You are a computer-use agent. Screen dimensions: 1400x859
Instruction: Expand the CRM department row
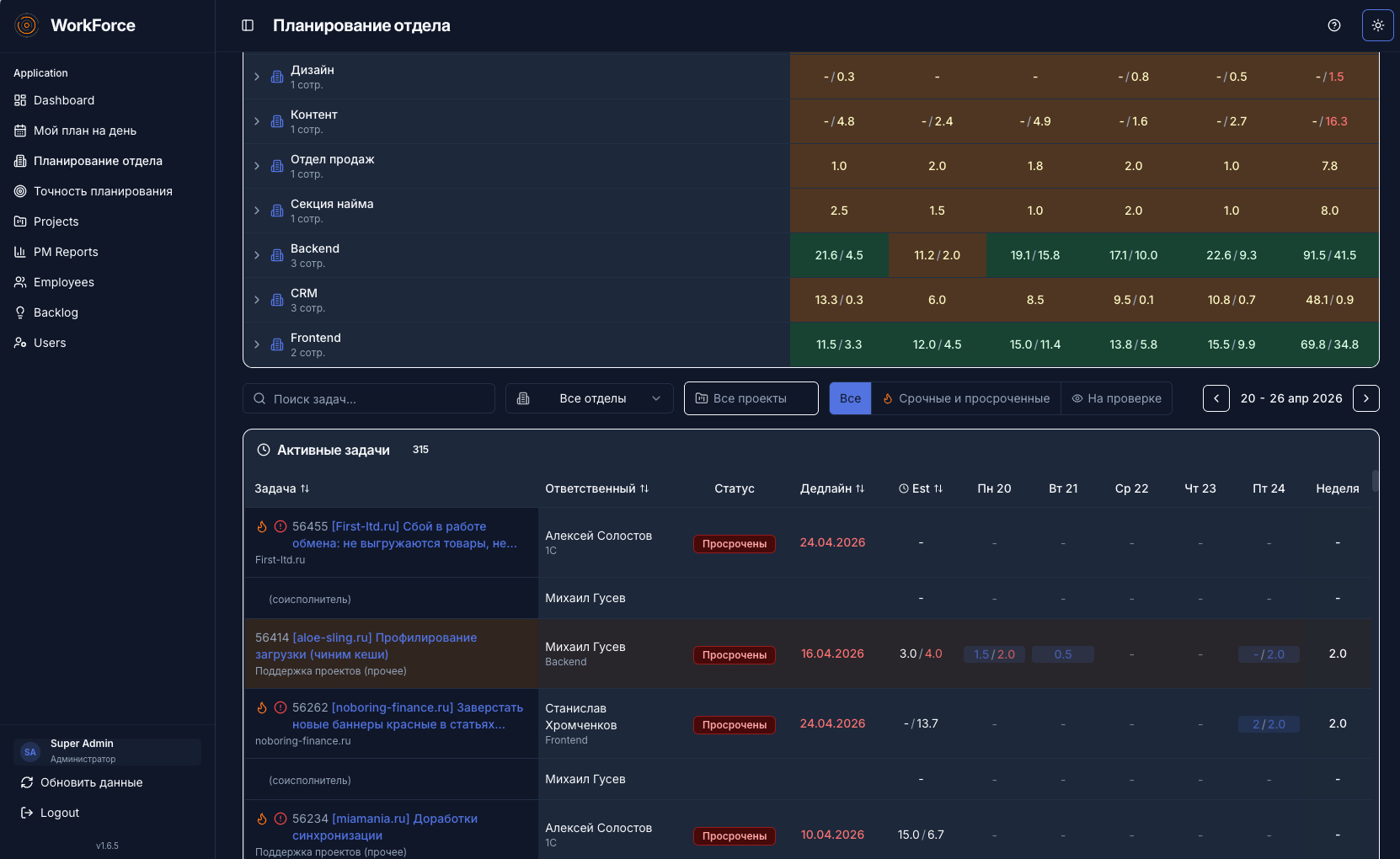coord(257,300)
